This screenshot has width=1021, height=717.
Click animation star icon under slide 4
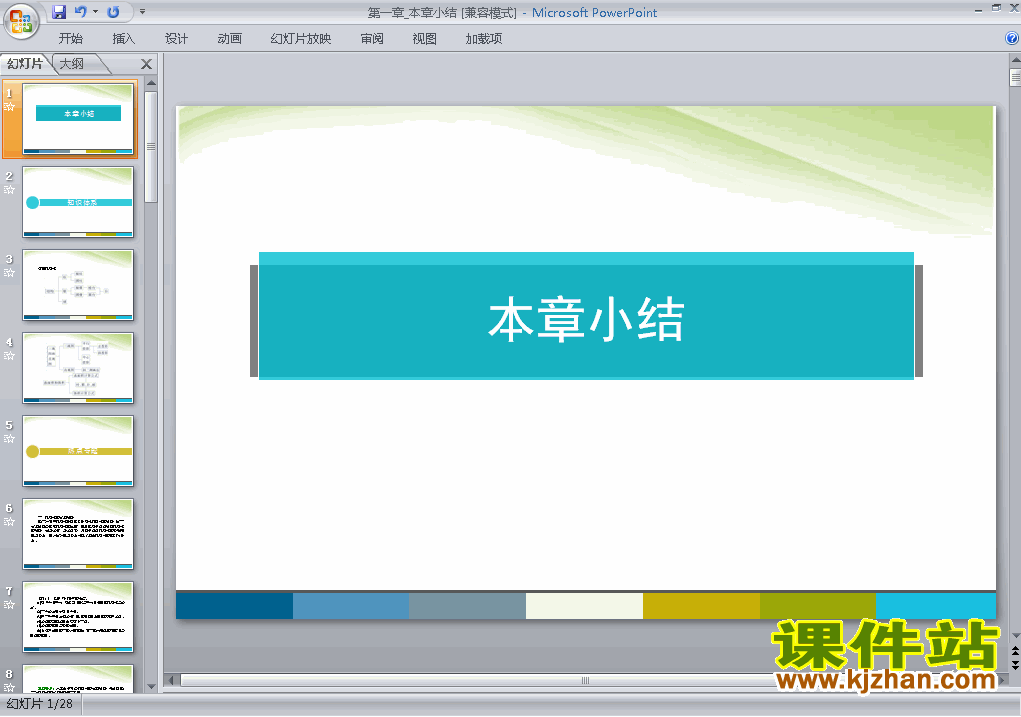tap(9, 356)
